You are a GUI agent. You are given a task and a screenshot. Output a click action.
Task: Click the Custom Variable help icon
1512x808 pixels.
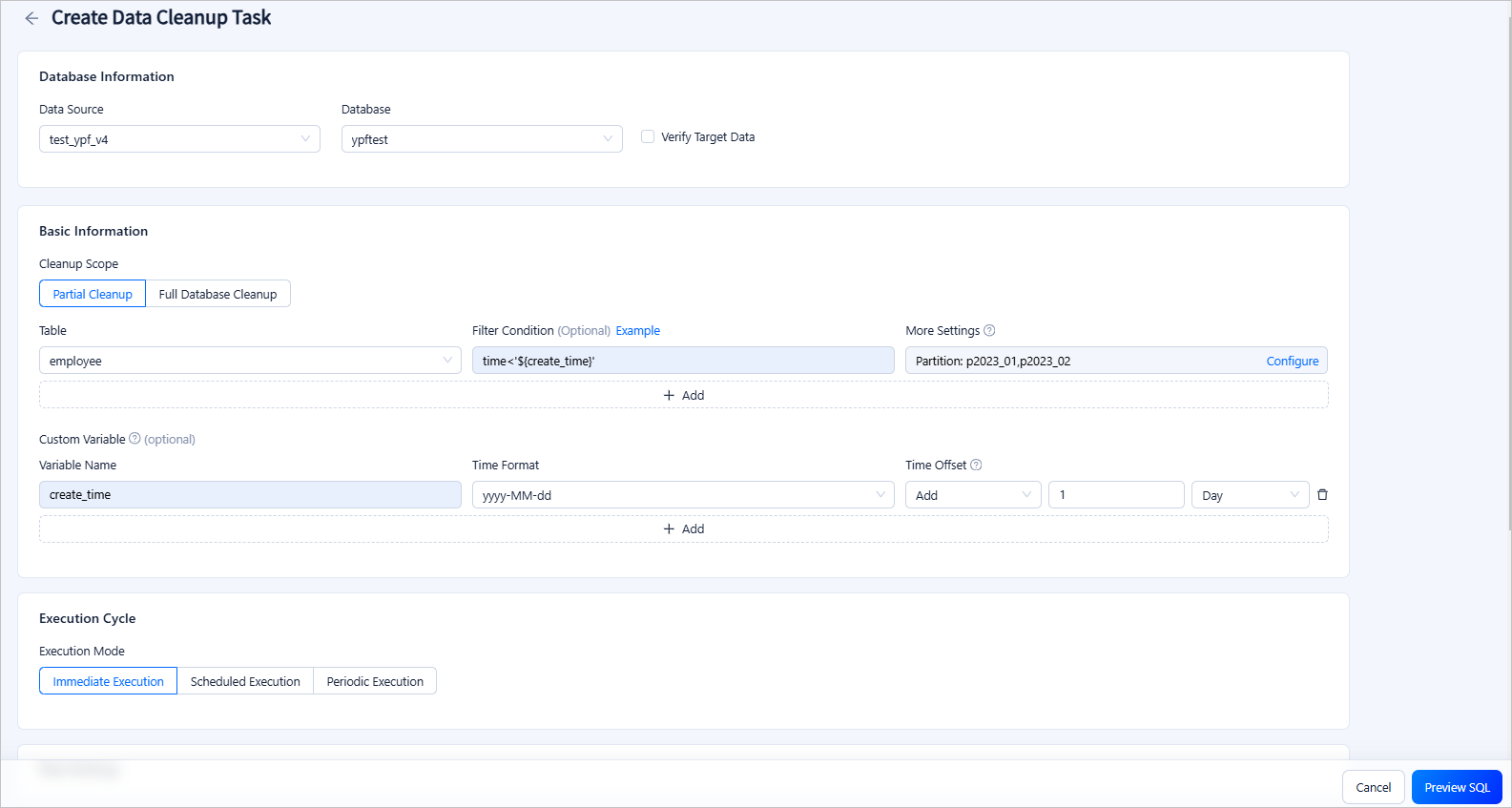pos(135,439)
